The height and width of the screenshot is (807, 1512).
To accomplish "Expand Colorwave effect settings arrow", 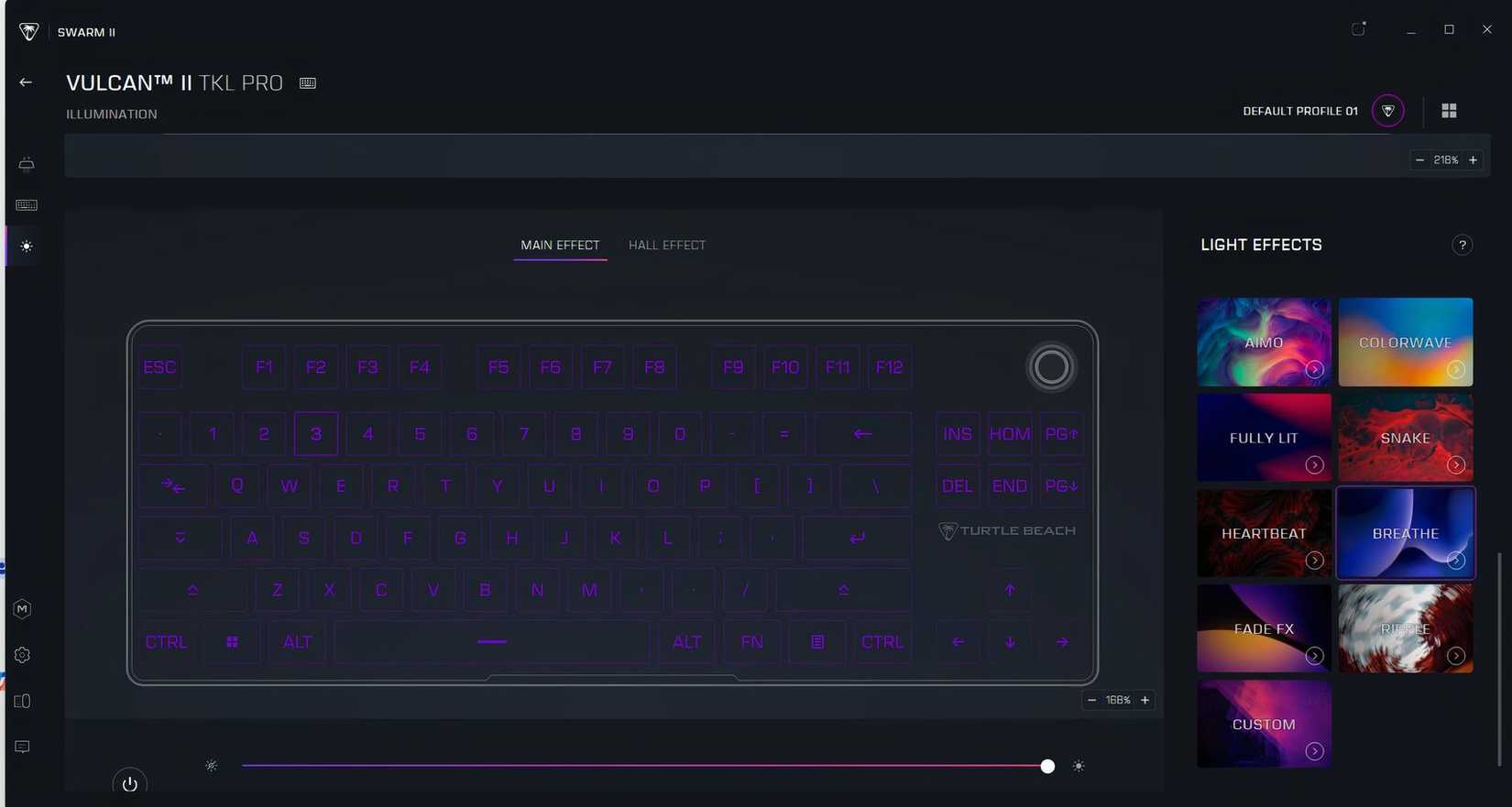I will tap(1456, 369).
